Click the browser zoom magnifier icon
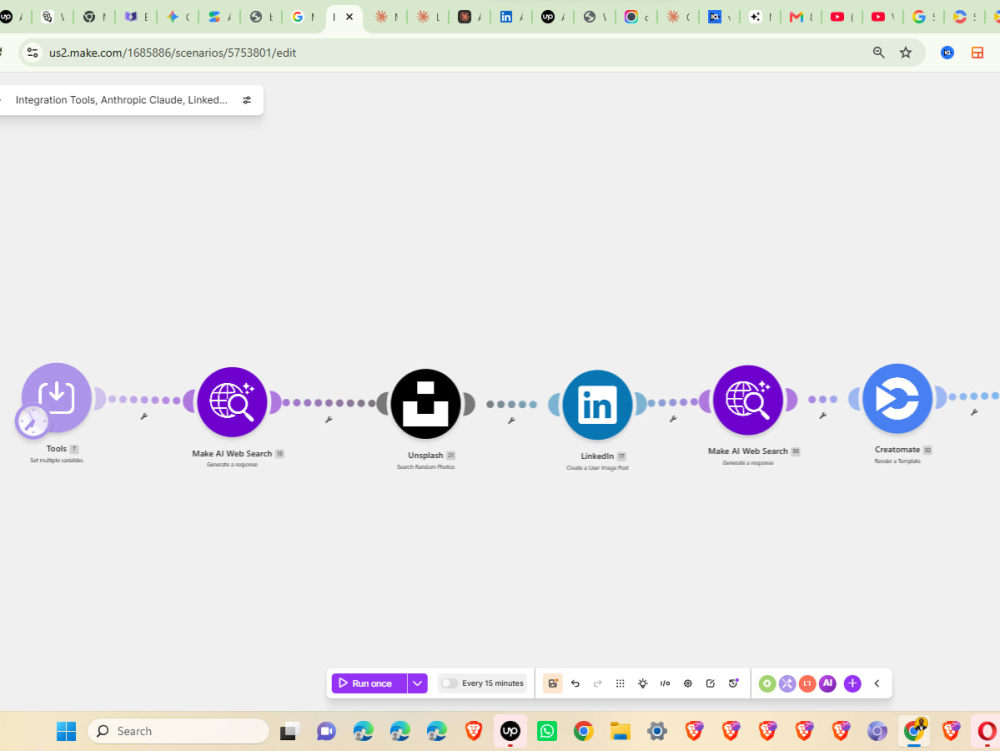This screenshot has height=751, width=1000. (x=879, y=53)
